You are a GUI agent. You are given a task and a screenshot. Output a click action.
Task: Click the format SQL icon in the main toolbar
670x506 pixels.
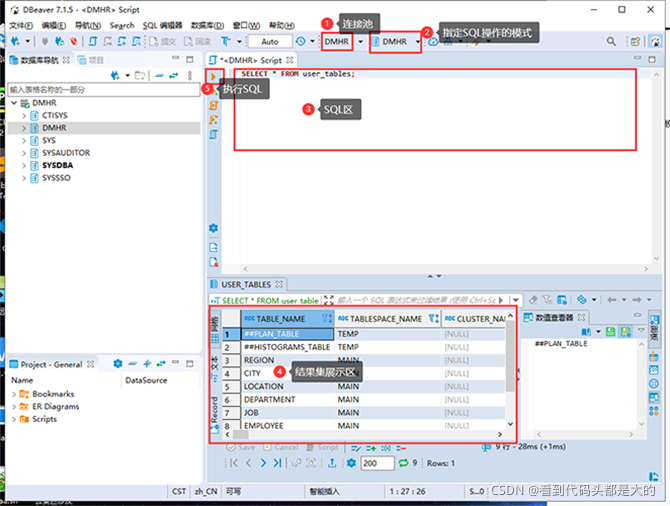[226, 41]
